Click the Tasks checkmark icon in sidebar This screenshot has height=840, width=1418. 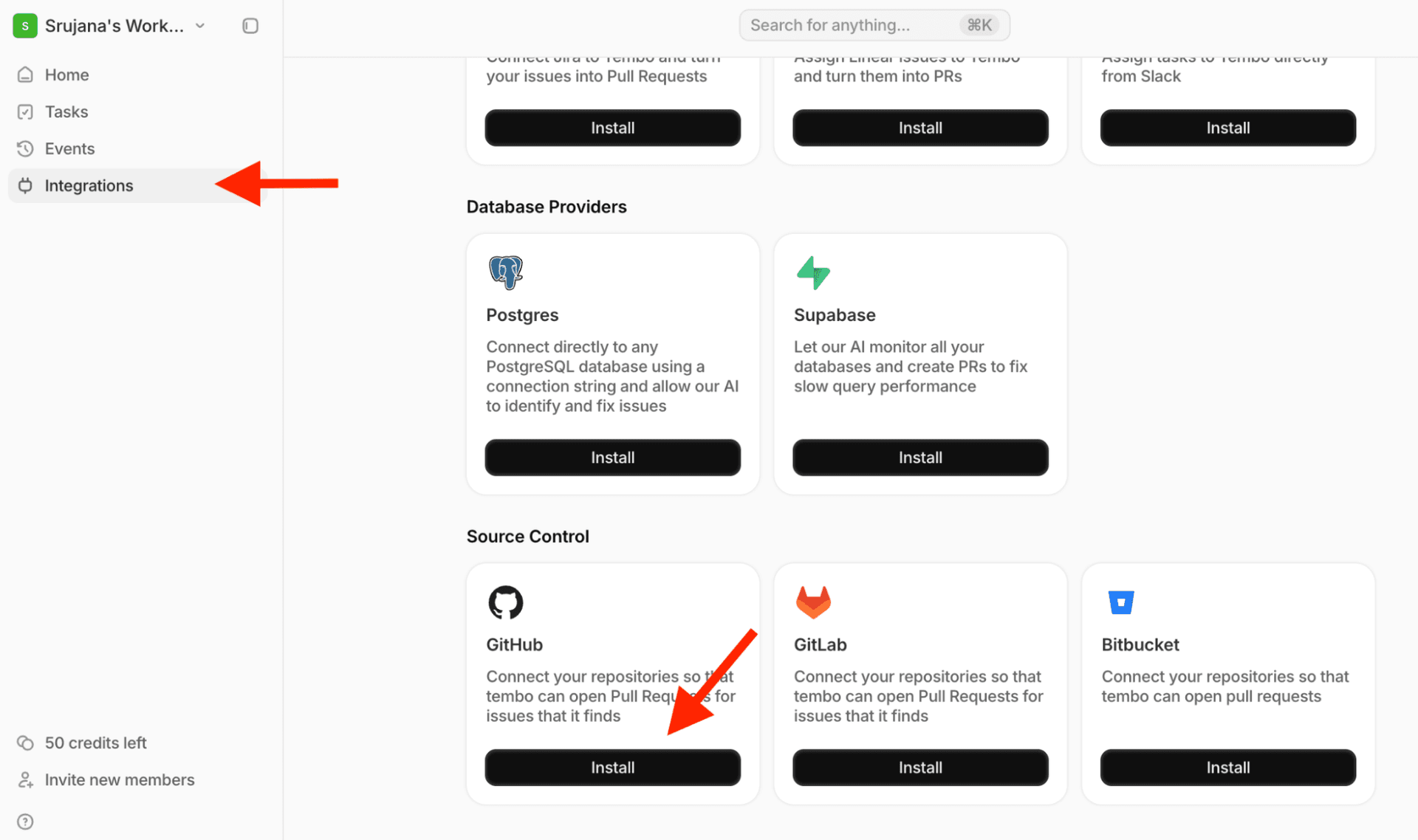(x=26, y=111)
